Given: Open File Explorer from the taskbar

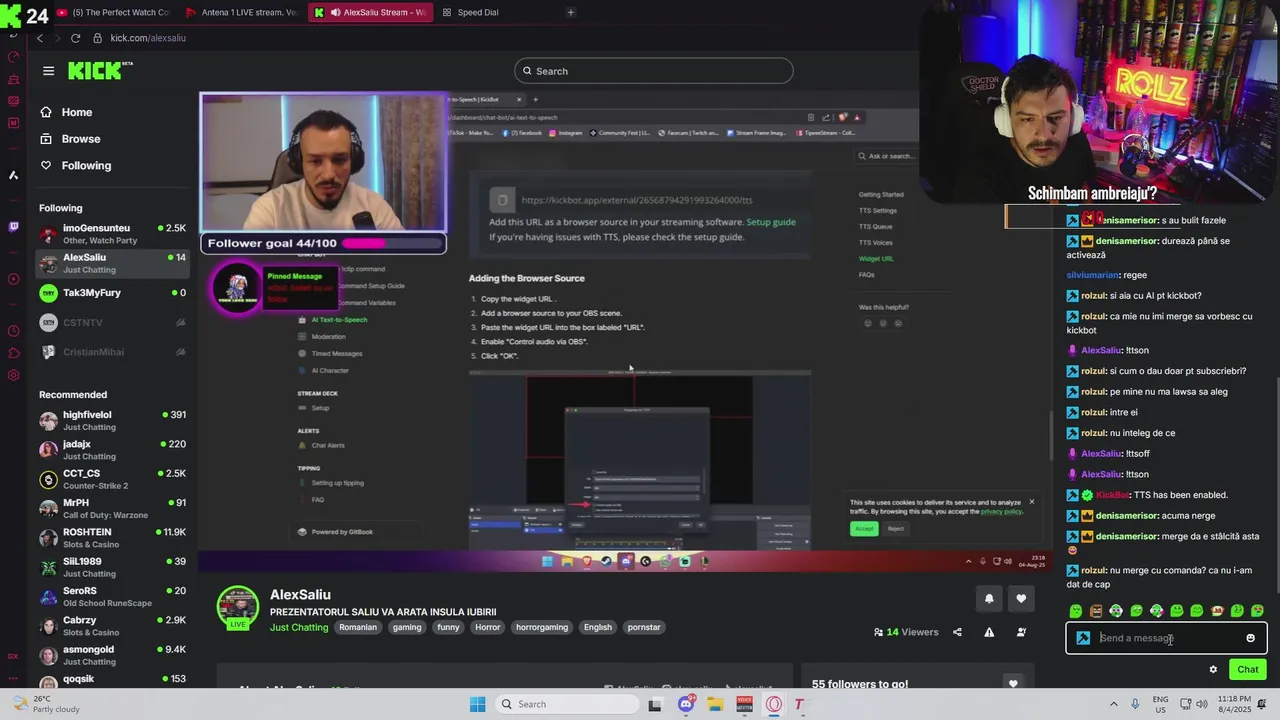Looking at the screenshot, I should (x=715, y=704).
